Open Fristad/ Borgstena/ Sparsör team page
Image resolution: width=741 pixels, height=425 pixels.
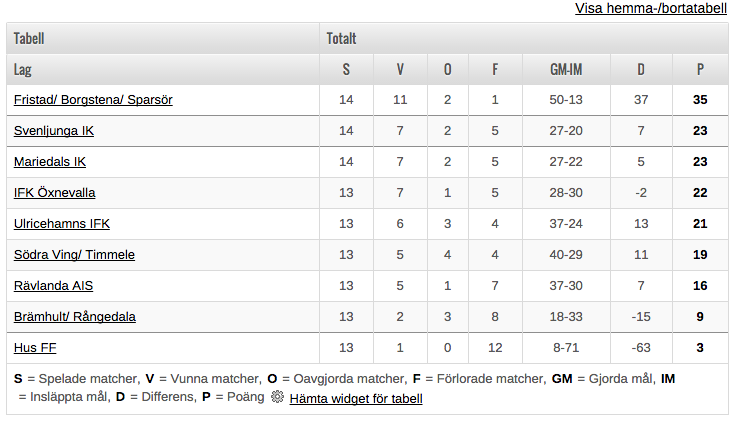click(x=93, y=100)
